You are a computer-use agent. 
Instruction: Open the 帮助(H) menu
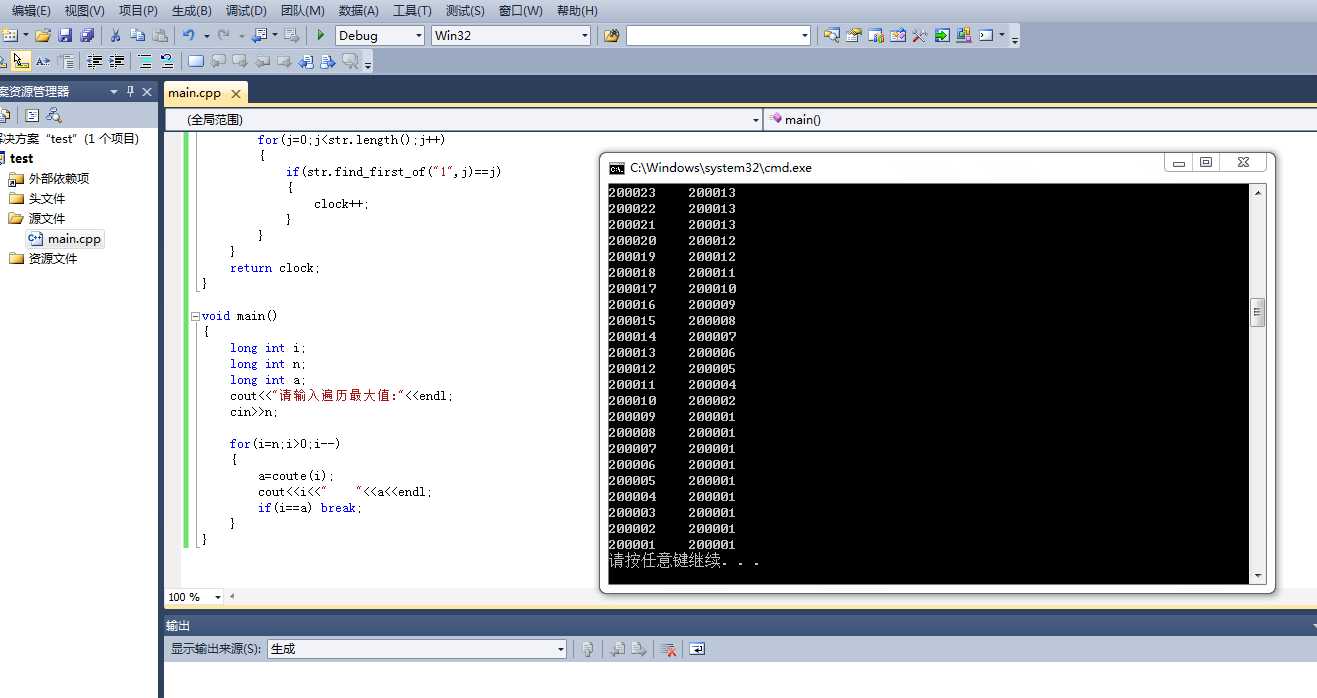576,10
